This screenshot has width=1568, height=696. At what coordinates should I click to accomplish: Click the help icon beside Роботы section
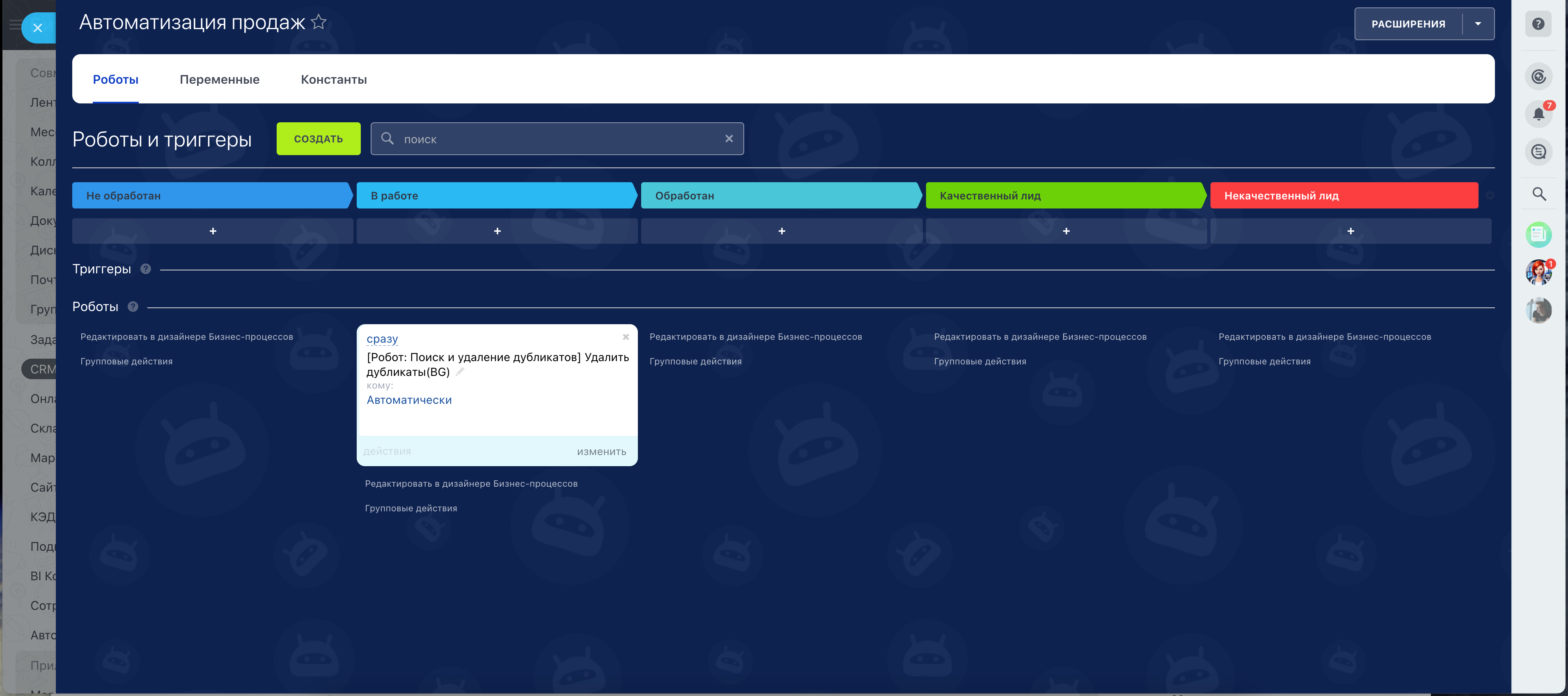pyautogui.click(x=133, y=307)
